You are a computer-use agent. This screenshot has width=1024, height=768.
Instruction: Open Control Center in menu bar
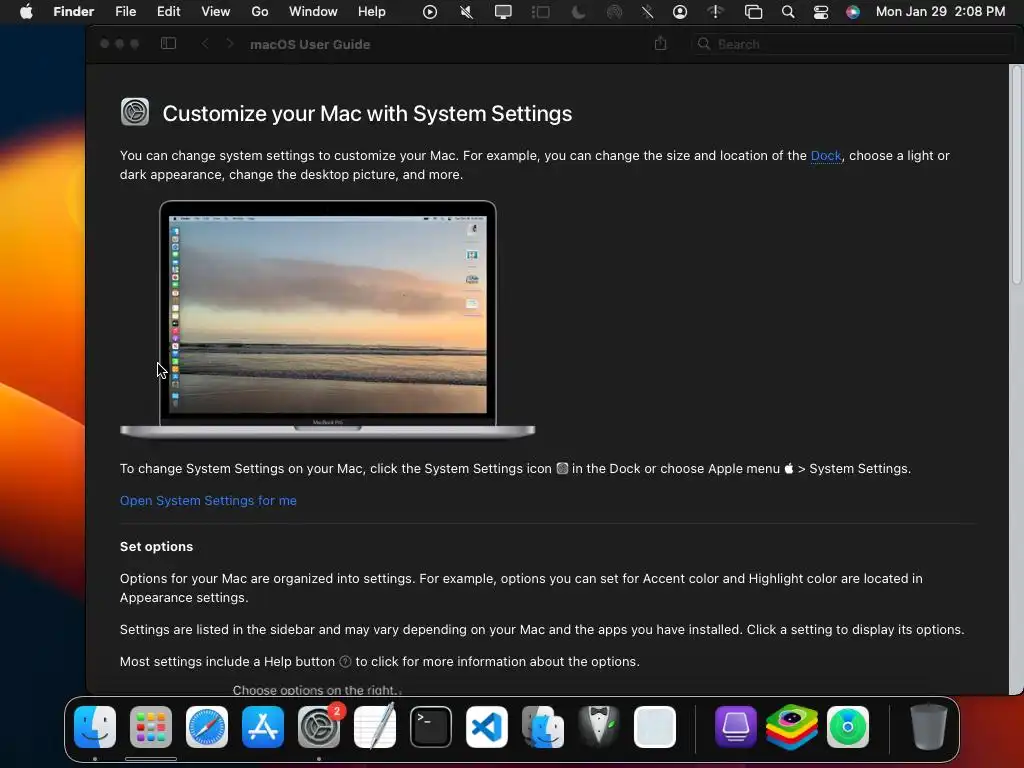click(x=821, y=12)
